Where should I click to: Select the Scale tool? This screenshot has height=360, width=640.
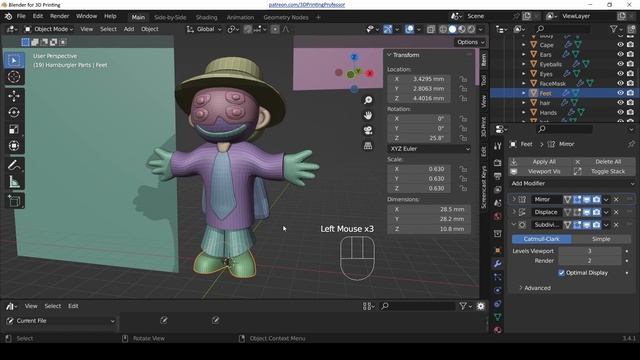[14, 129]
